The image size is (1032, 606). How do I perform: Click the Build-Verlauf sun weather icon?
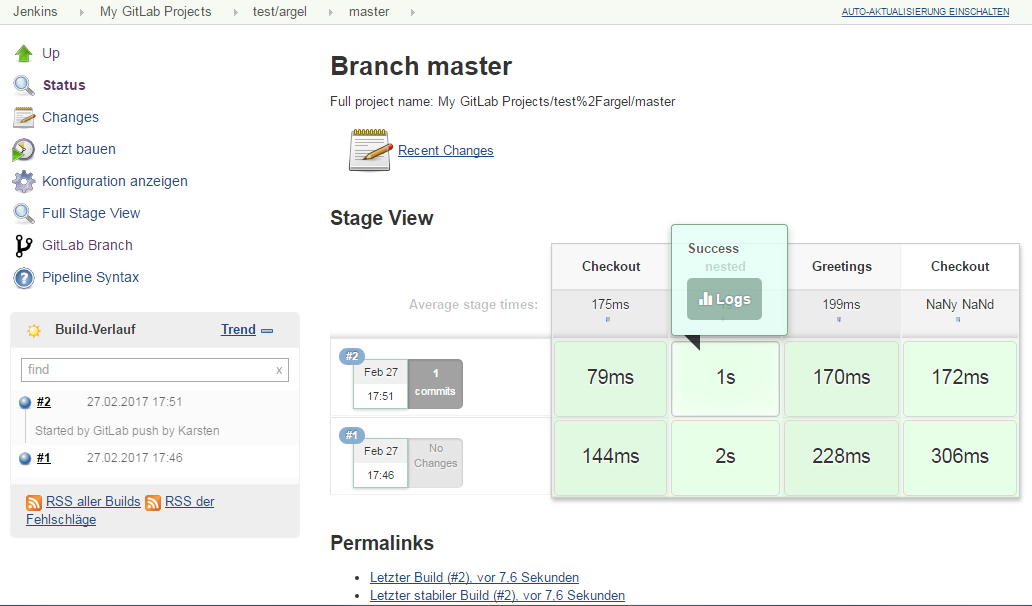tap(34, 330)
